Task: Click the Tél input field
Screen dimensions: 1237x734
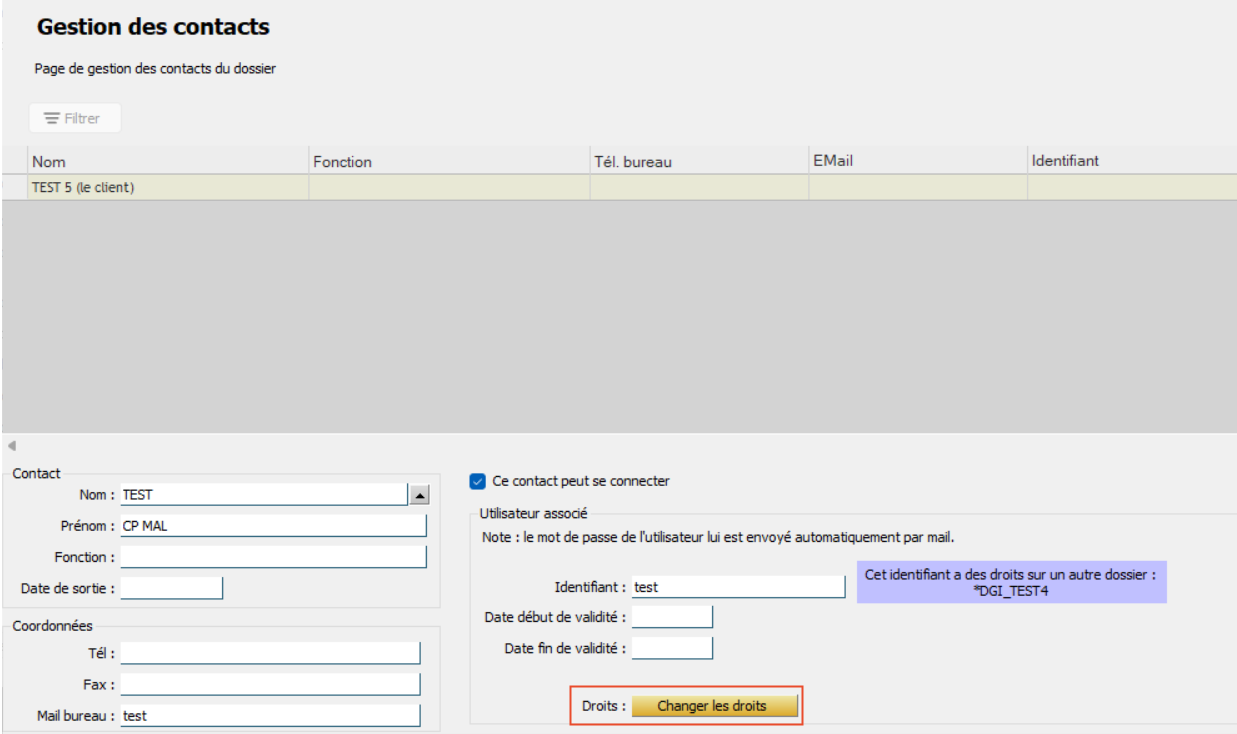Action: [269, 653]
